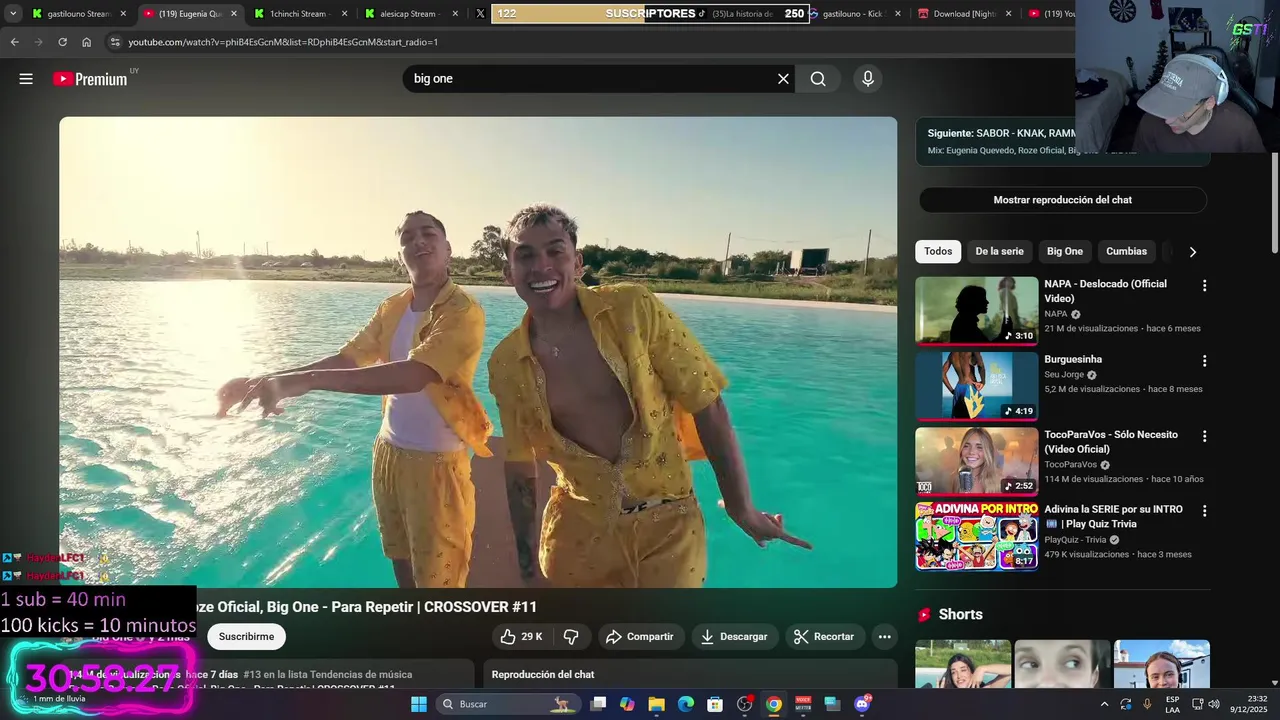Expand the 'Siguiente: SABOR - KNAK' playlist panel
Image resolution: width=1280 pixels, height=720 pixels.
[x=1000, y=141]
